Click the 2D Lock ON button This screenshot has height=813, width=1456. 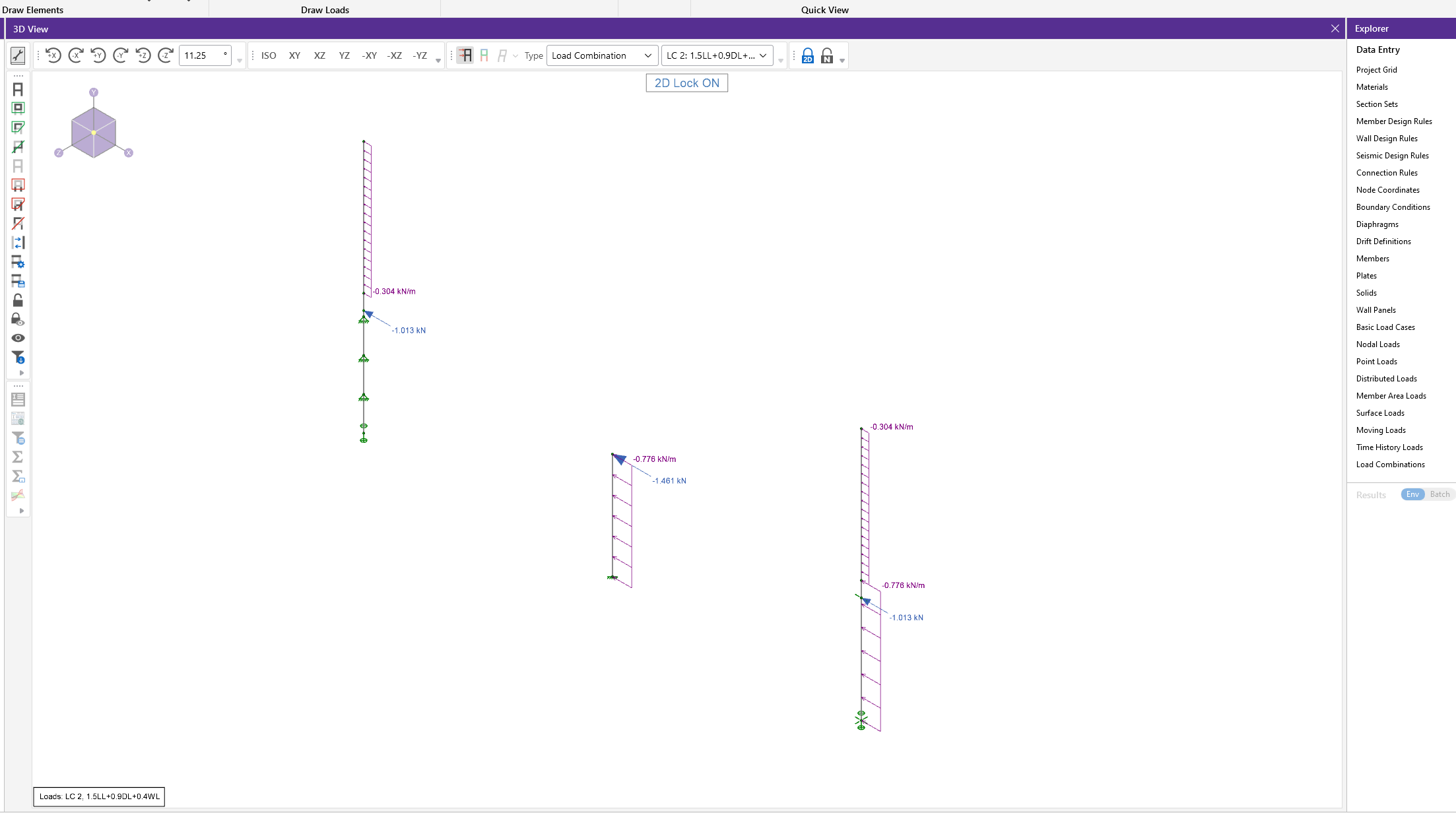[686, 82]
